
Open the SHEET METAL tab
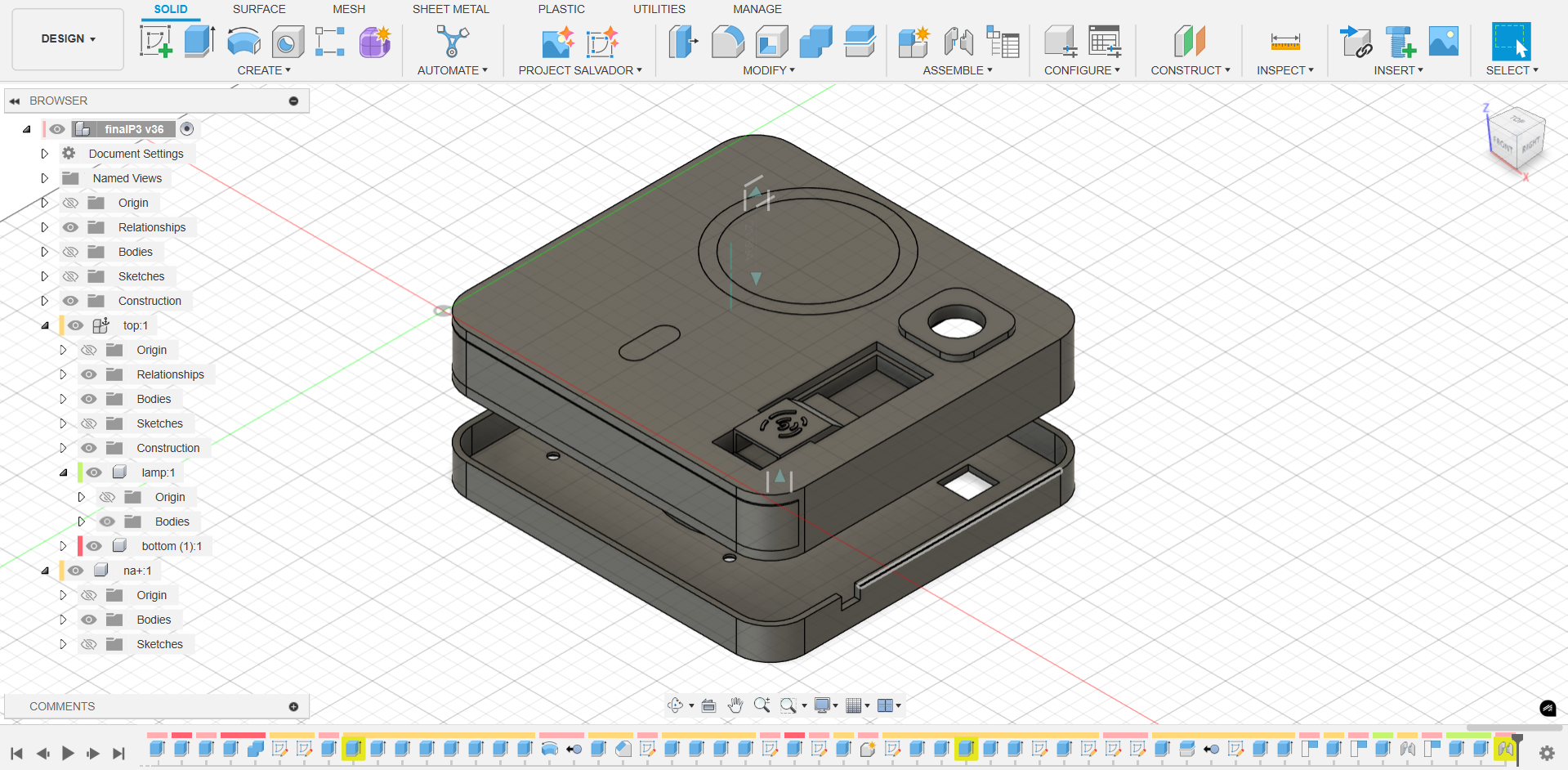tap(451, 9)
